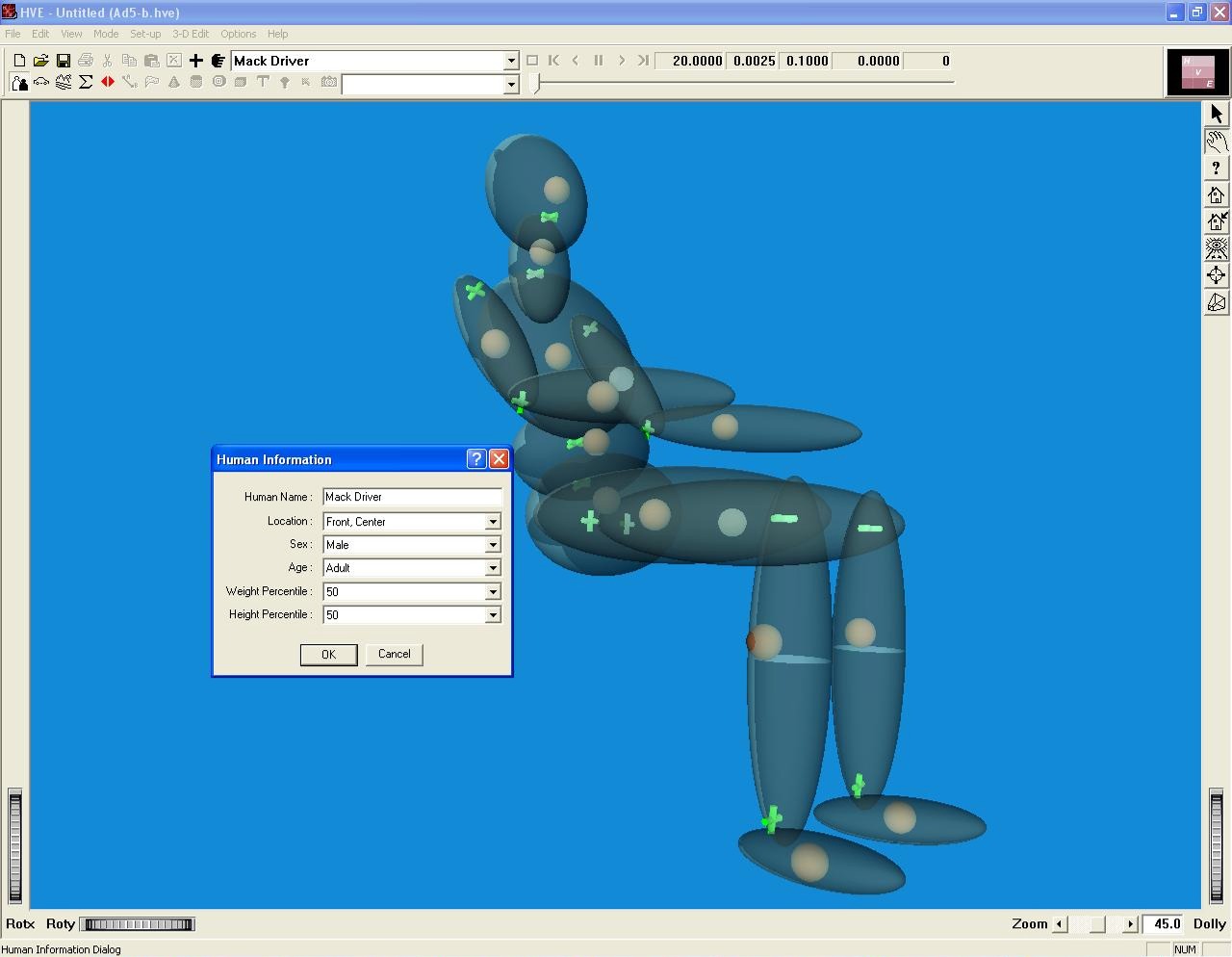The height and width of the screenshot is (957, 1232).
Task: Open the Mack Driver object dropdown
Action: pyautogui.click(x=511, y=61)
